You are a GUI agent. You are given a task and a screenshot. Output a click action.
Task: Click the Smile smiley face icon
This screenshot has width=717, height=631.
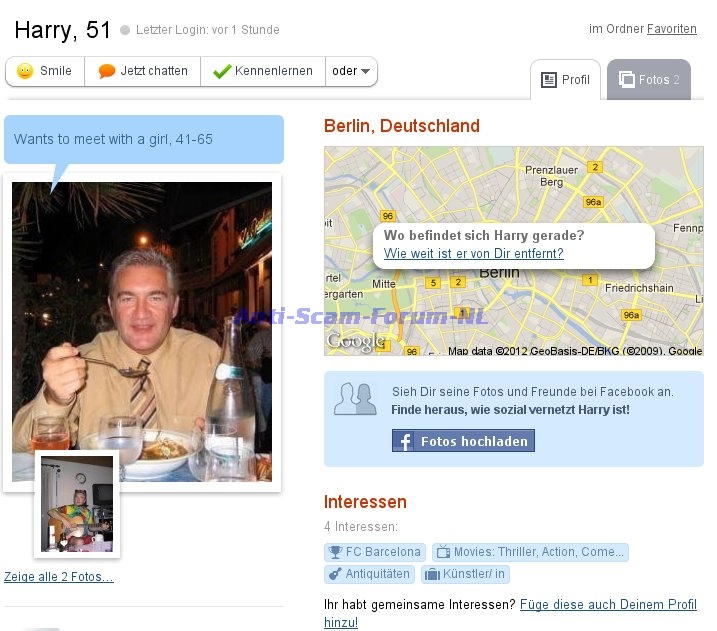click(x=25, y=72)
